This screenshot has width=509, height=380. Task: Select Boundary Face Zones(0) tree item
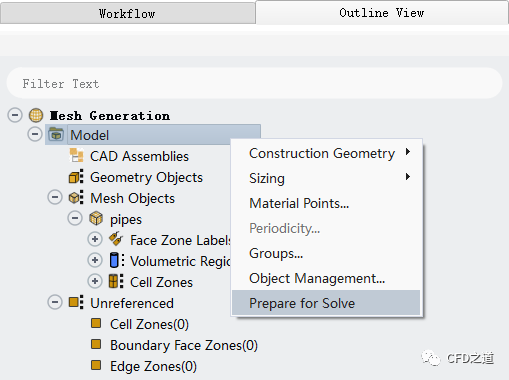[x=184, y=345]
